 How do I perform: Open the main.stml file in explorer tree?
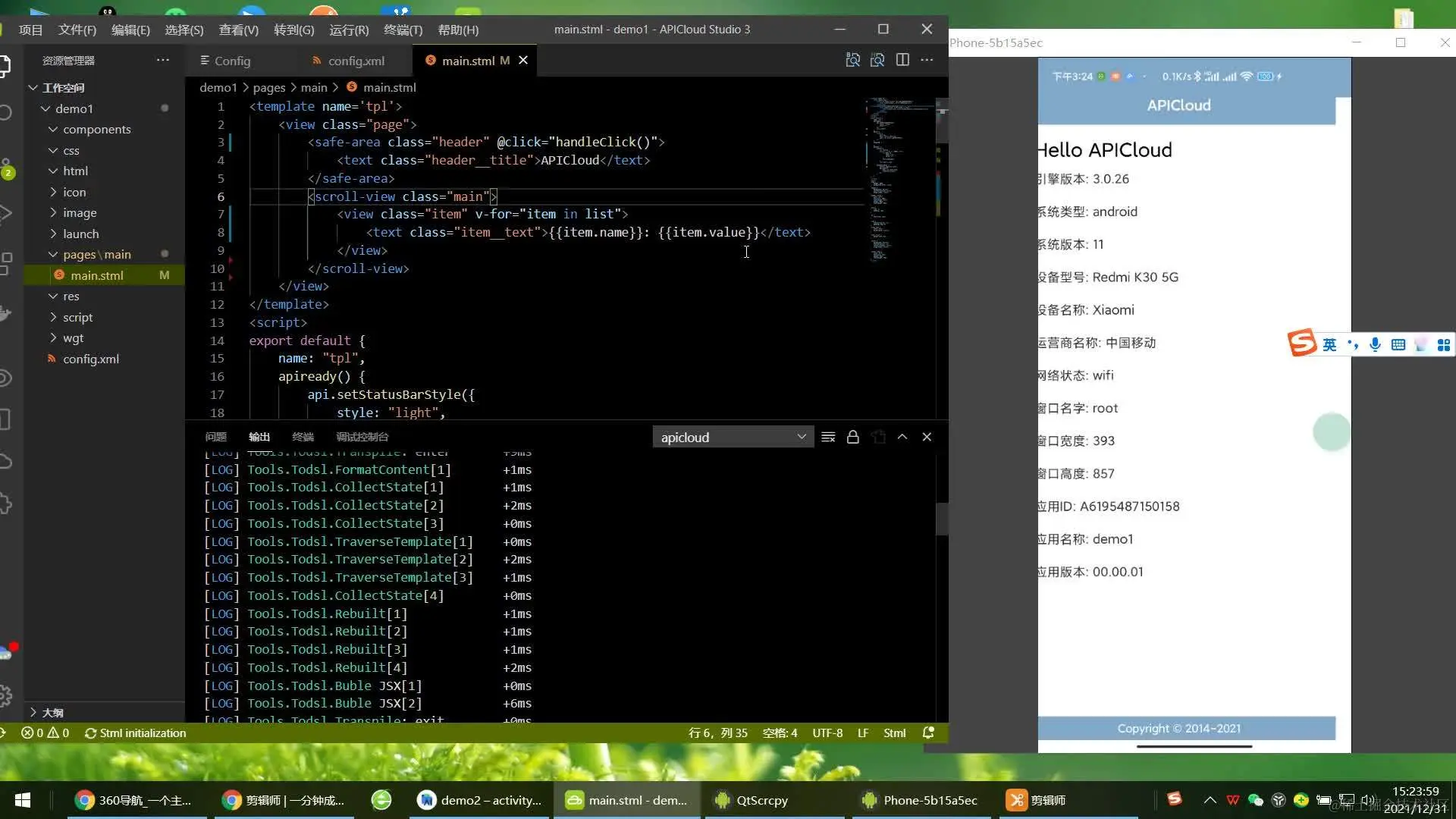pos(96,275)
